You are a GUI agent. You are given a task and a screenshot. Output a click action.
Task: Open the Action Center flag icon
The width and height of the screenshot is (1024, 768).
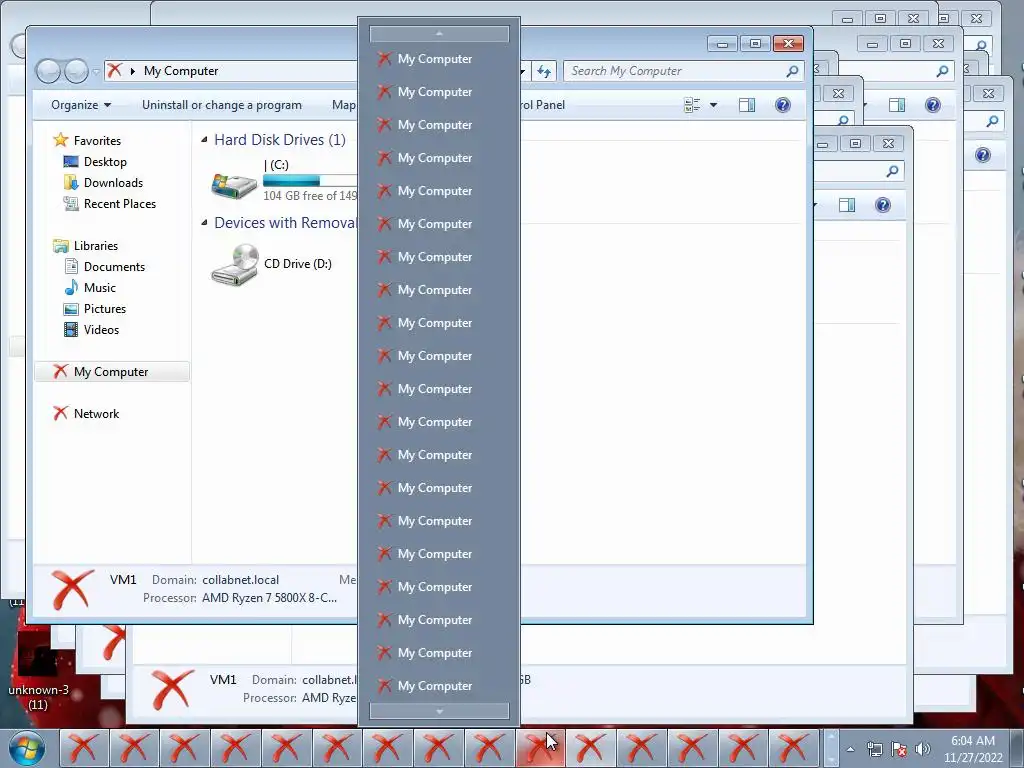coord(899,749)
